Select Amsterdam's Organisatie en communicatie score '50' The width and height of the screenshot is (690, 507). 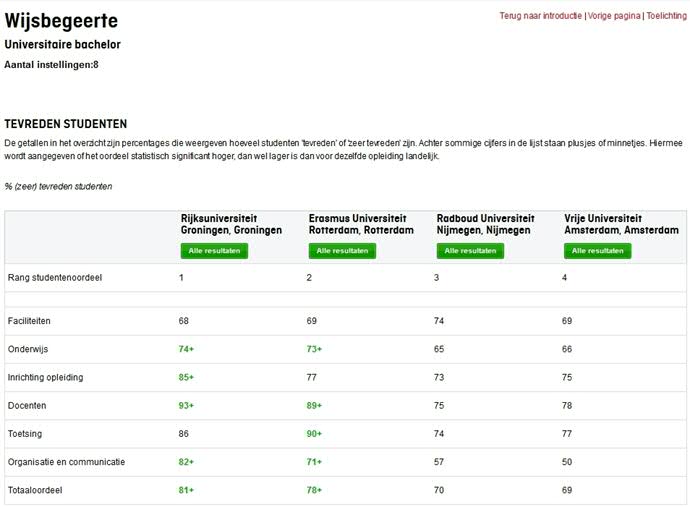567,462
